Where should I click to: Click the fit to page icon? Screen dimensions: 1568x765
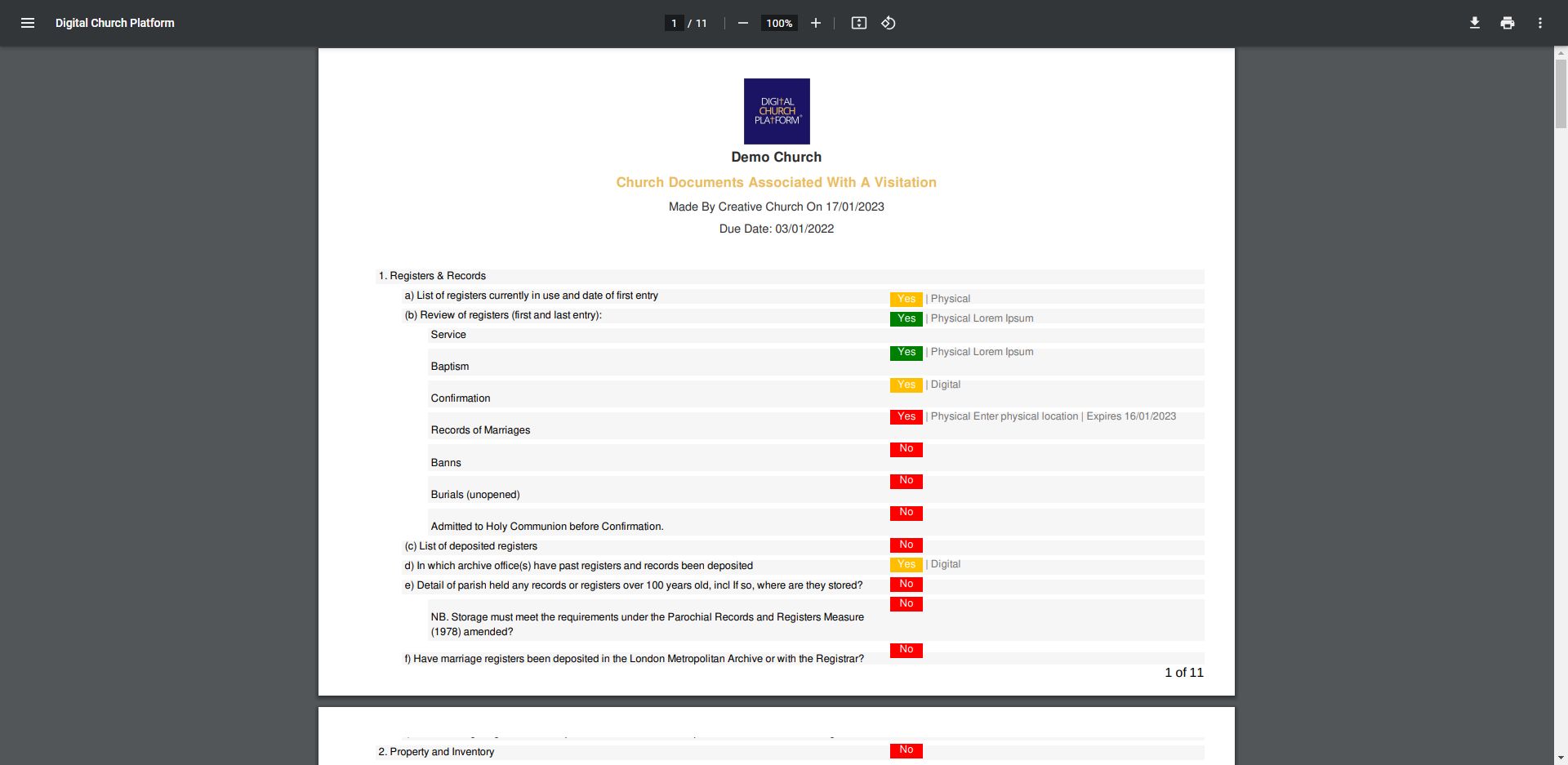(859, 23)
